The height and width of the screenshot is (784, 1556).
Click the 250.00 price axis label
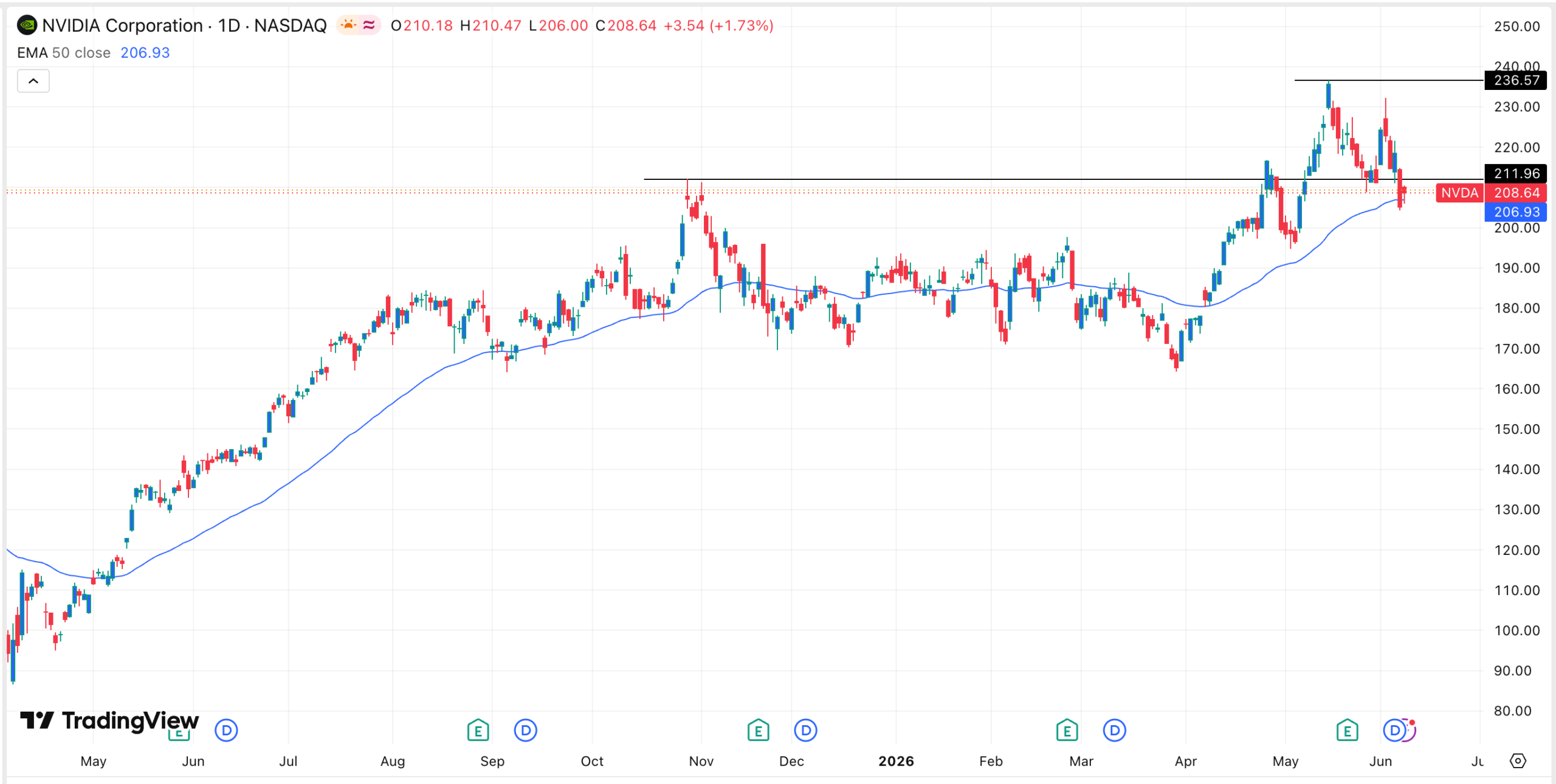click(1517, 26)
